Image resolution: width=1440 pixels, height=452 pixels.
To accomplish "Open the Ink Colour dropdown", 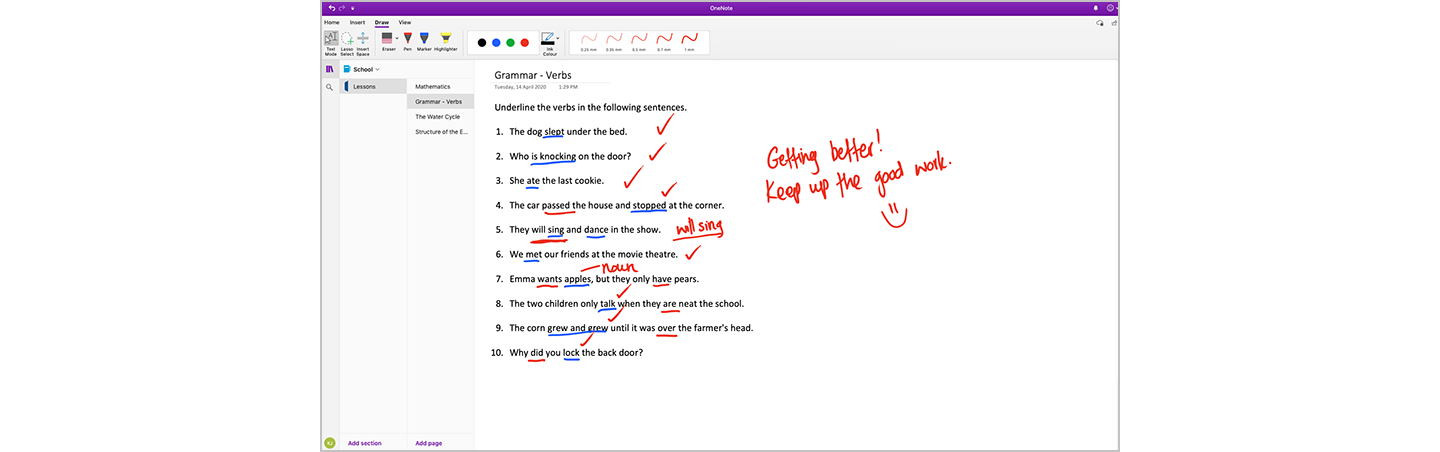I will 558,40.
